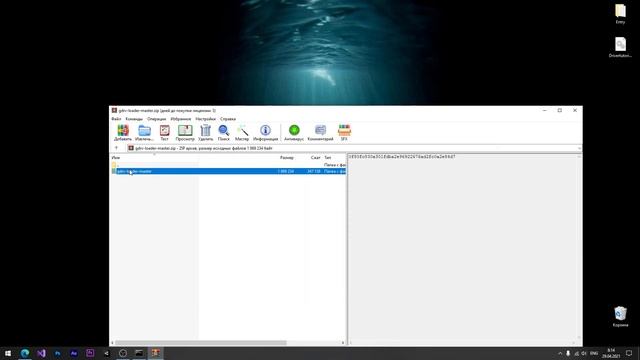
Task: Go up one folder level arrow
Action: (x=116, y=148)
